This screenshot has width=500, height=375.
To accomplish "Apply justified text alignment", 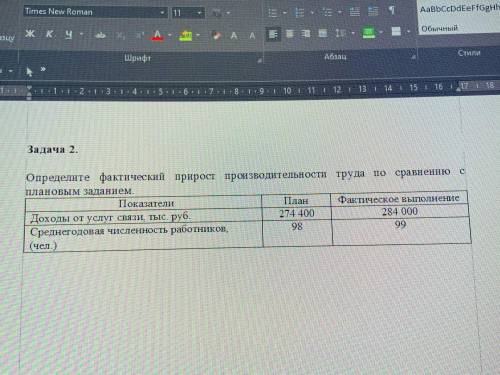I will [x=322, y=33].
